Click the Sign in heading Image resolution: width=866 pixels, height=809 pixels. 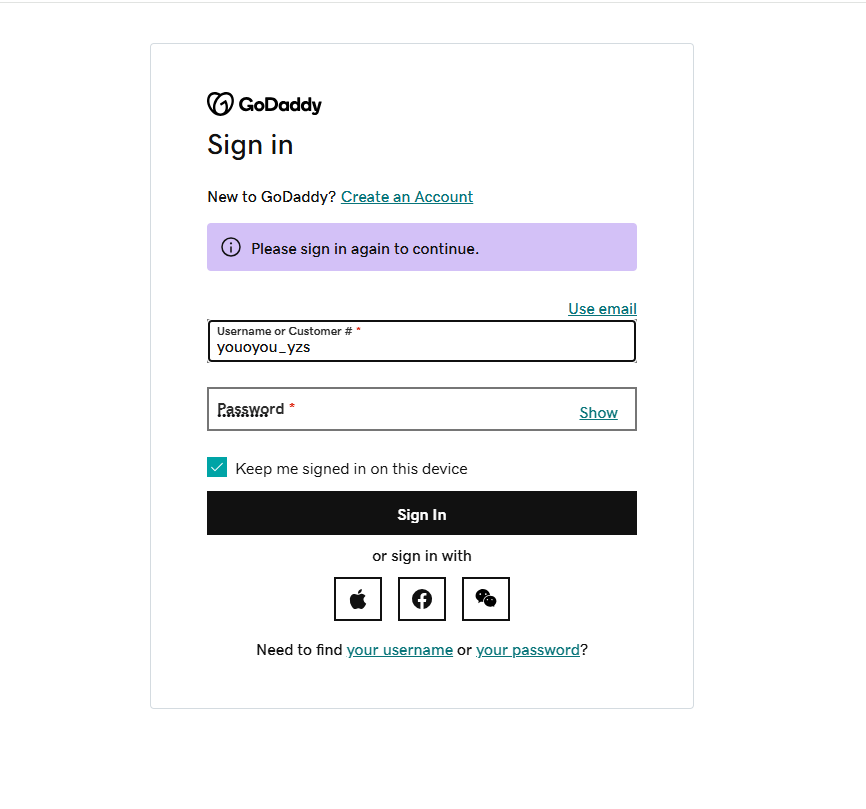tap(250, 145)
